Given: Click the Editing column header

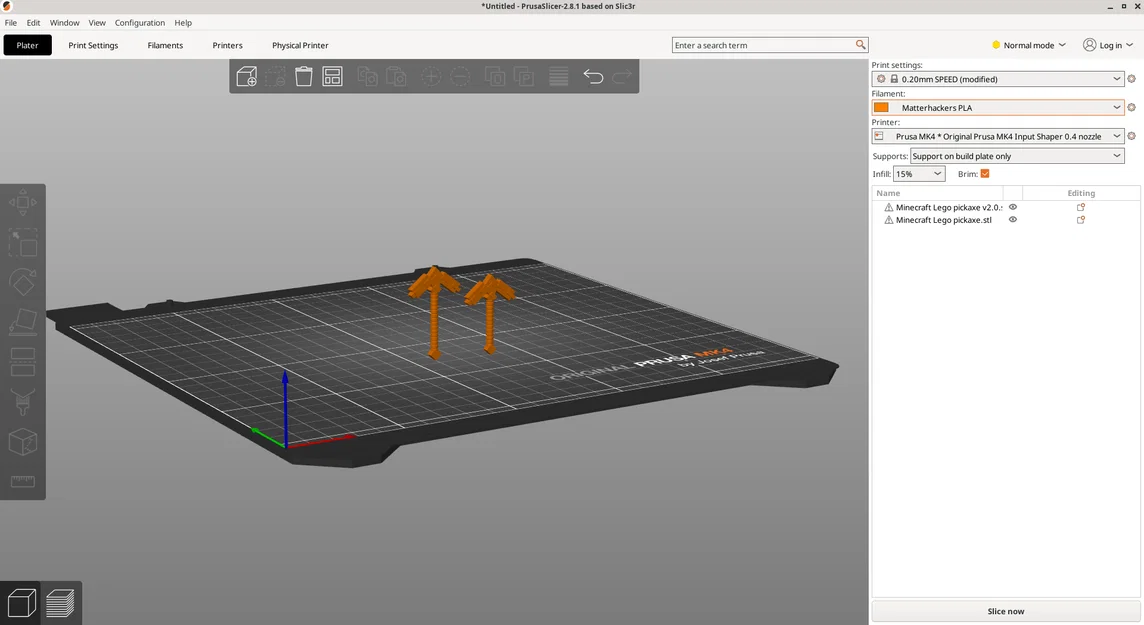Looking at the screenshot, I should click(1081, 193).
